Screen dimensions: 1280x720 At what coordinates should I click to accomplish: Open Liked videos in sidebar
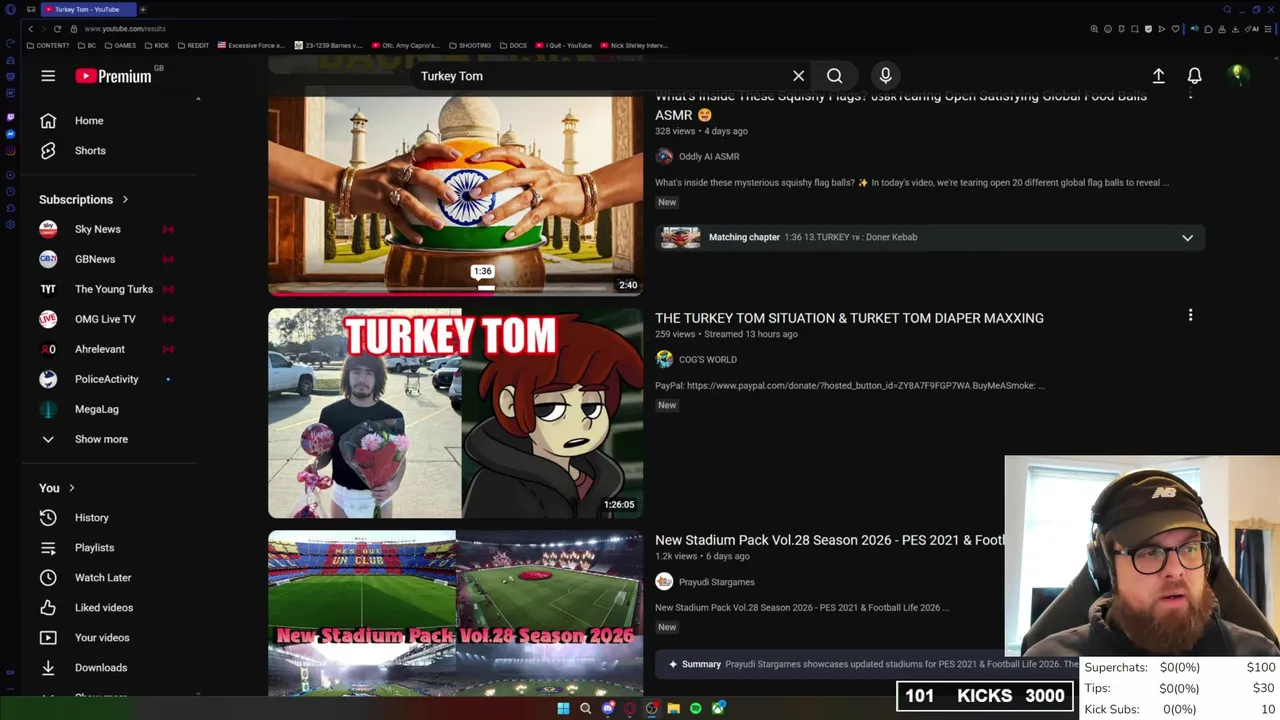click(x=104, y=608)
